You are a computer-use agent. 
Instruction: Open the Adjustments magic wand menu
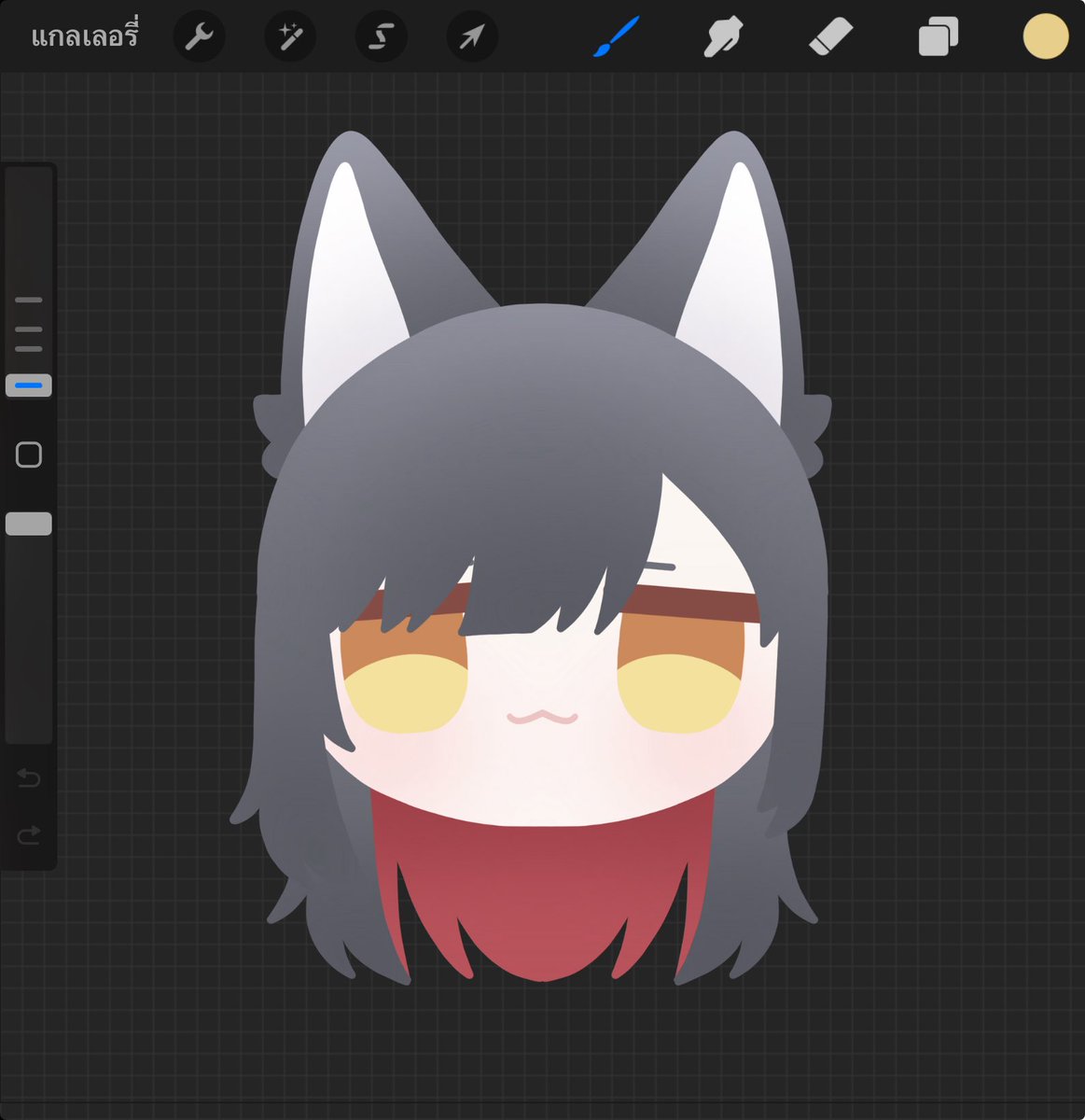[x=290, y=37]
